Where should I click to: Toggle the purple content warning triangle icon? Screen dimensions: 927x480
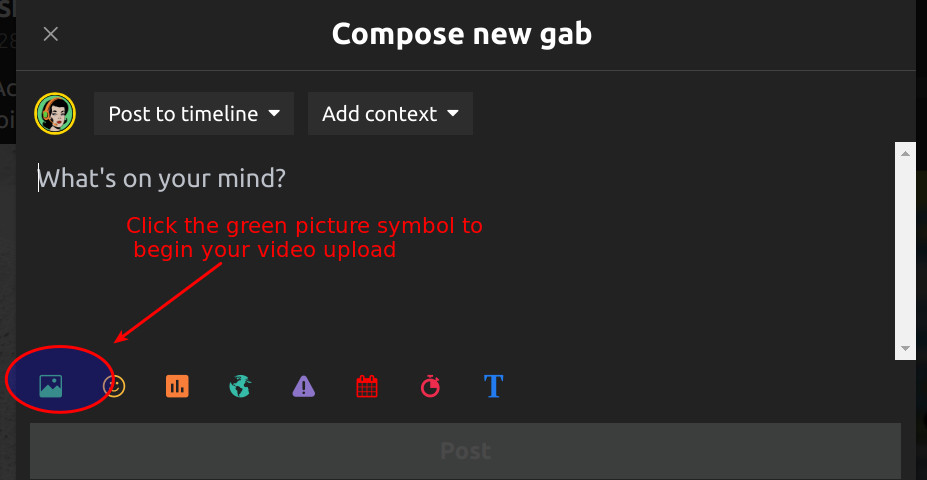[x=304, y=386]
